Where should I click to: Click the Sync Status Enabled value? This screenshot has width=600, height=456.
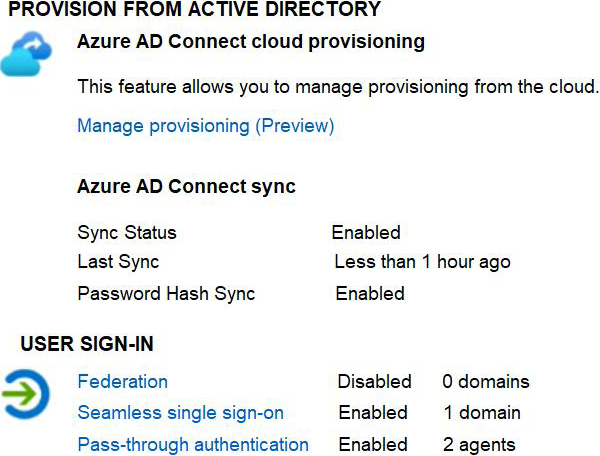click(366, 233)
